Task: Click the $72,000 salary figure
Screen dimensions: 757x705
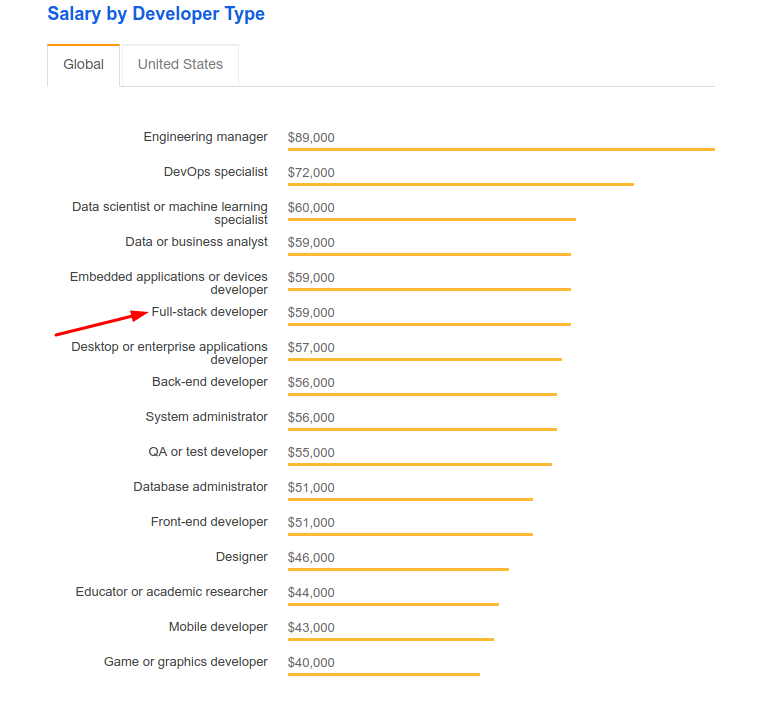Action: (311, 172)
